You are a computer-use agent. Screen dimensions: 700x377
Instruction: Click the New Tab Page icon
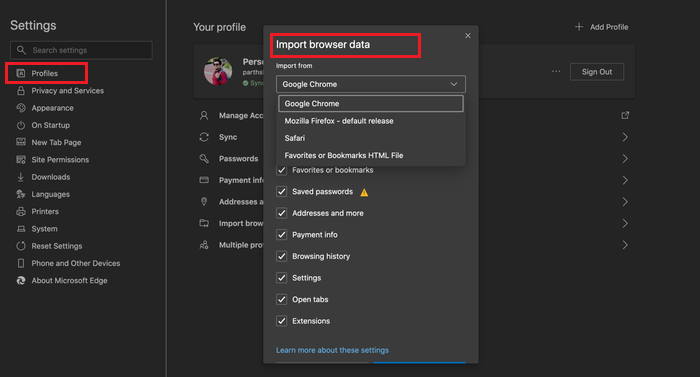coord(21,142)
